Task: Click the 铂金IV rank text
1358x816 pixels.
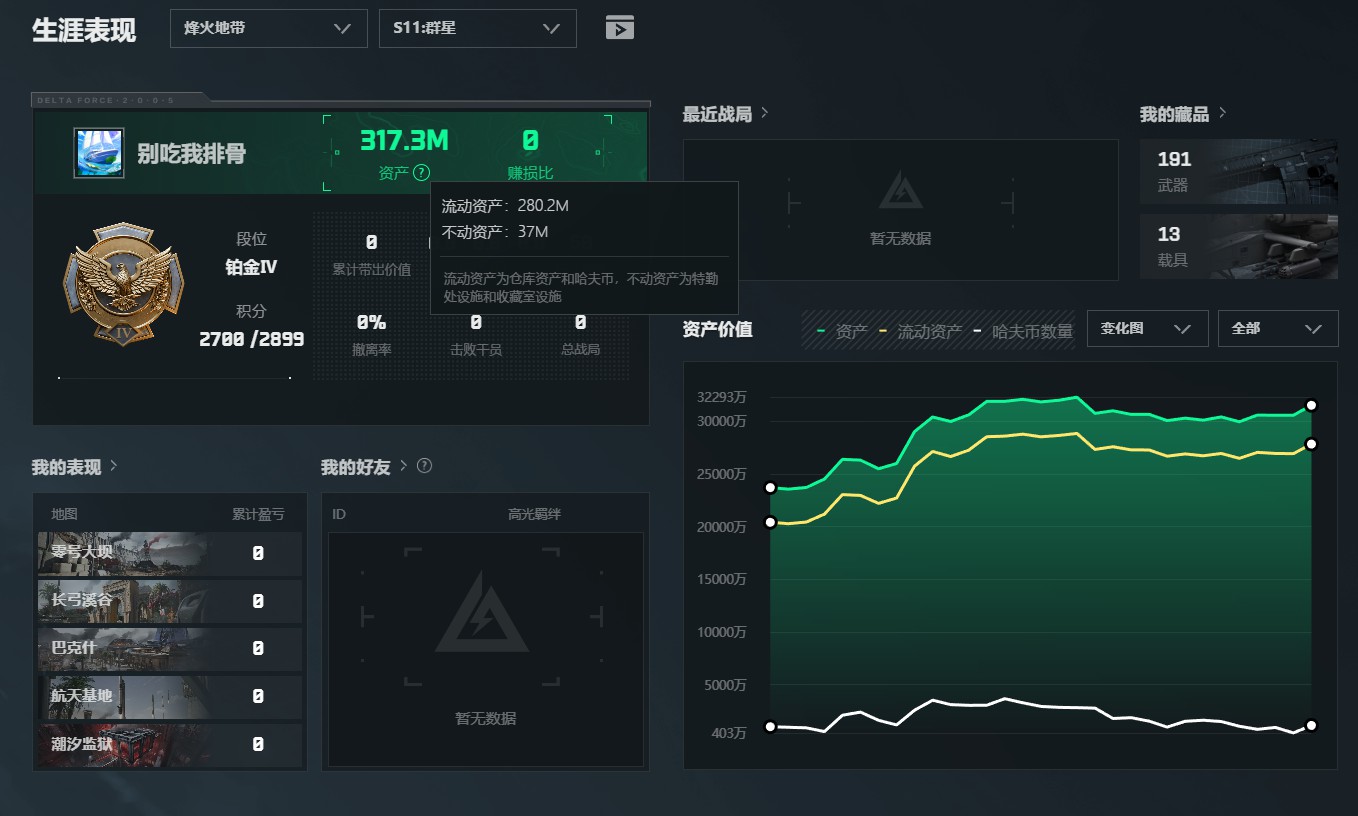Action: 251,267
